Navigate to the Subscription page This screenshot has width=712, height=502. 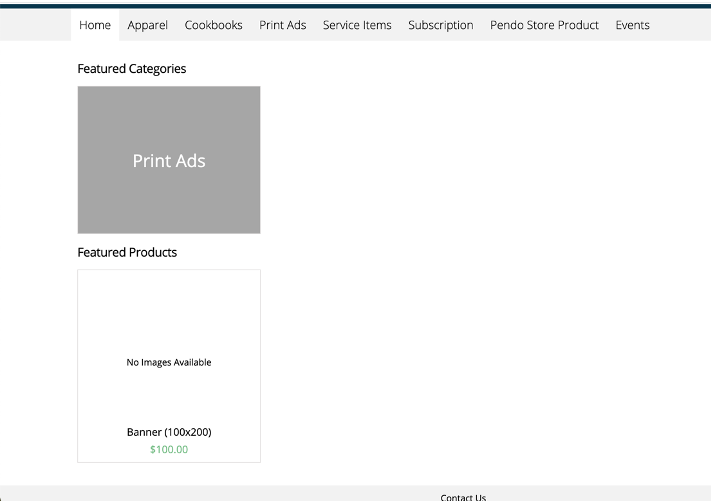440,25
